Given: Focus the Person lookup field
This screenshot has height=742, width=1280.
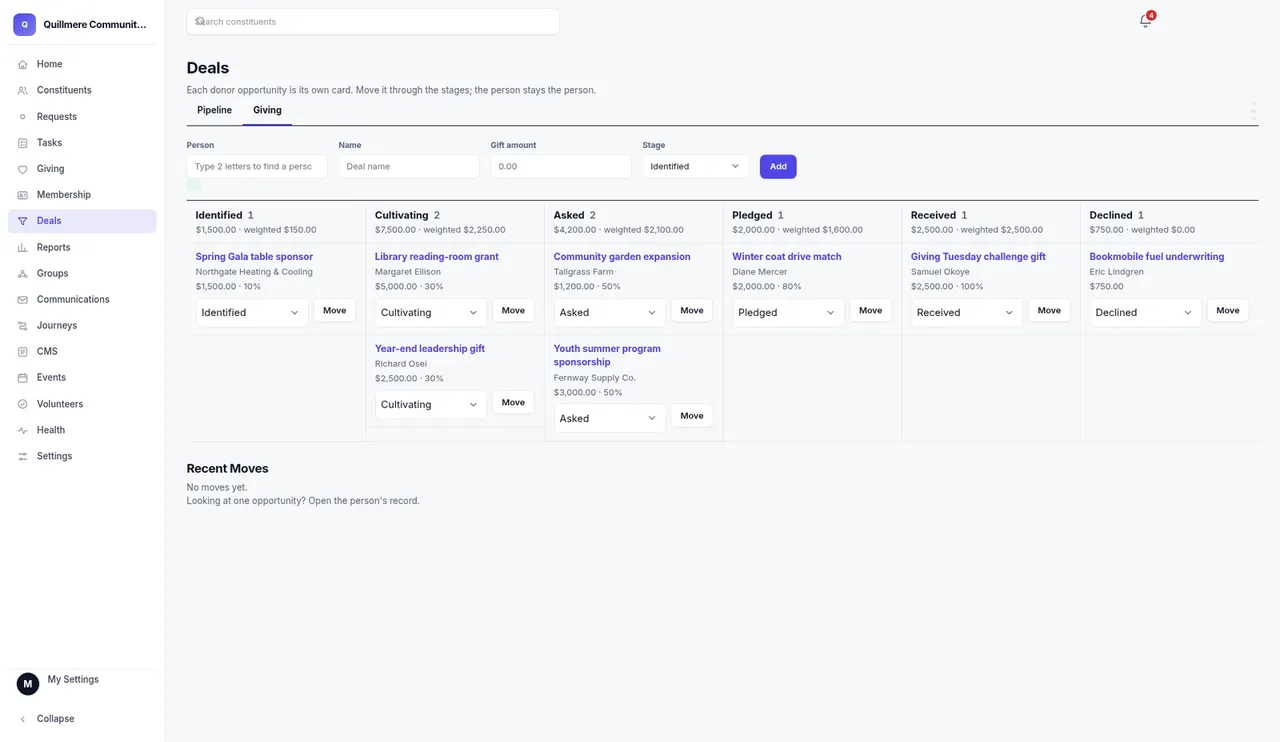Looking at the screenshot, I should pos(257,166).
